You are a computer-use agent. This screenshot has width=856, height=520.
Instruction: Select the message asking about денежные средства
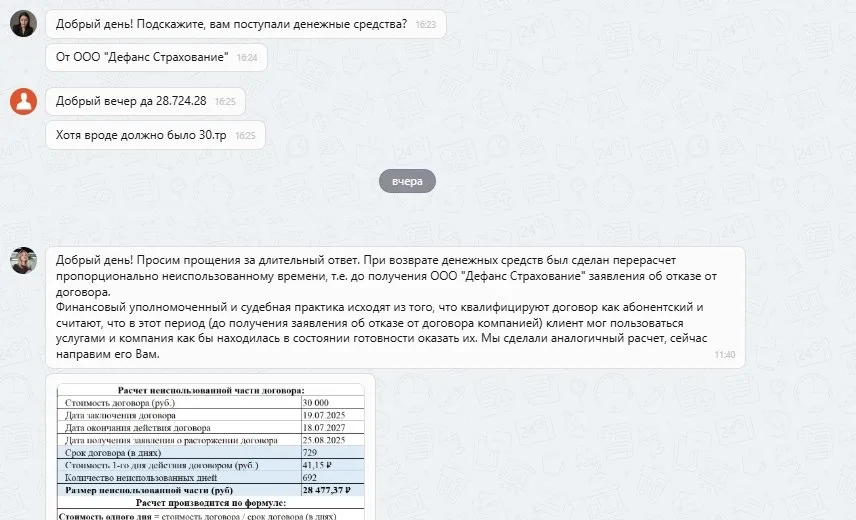click(231, 24)
